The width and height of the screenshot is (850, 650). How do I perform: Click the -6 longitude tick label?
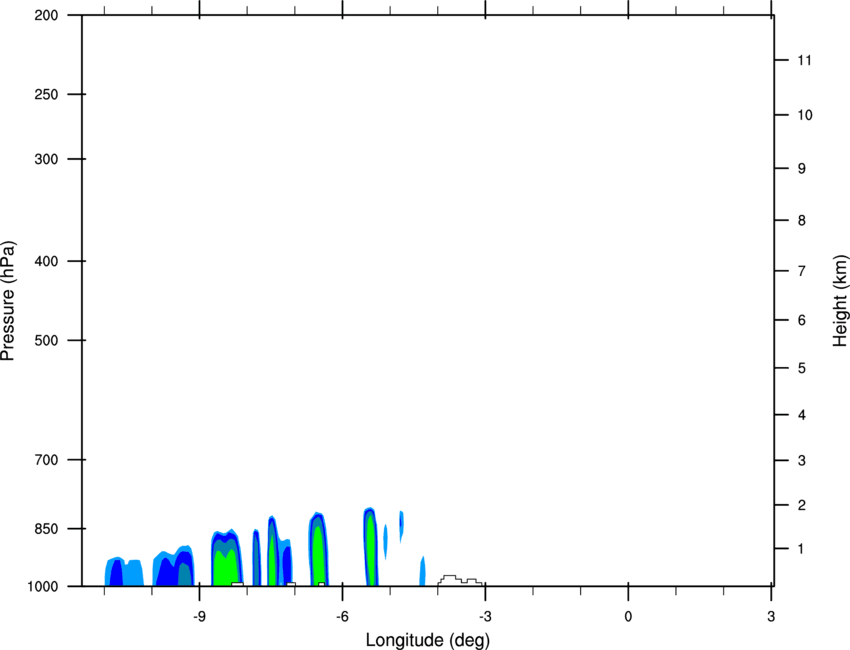click(x=342, y=616)
